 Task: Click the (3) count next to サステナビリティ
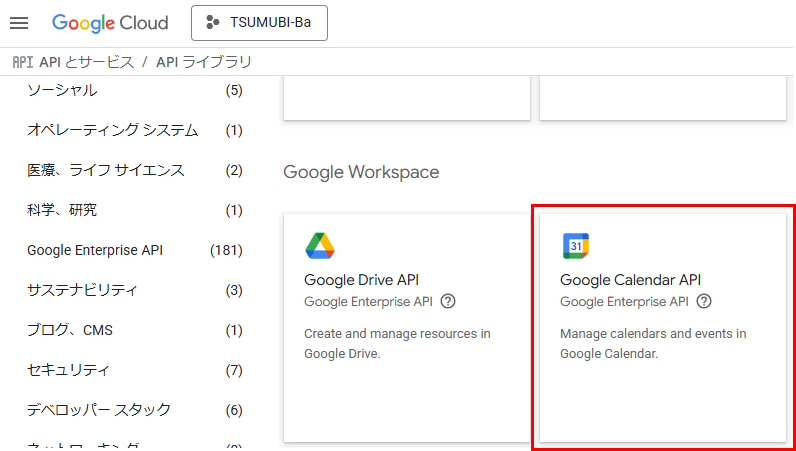(x=234, y=291)
